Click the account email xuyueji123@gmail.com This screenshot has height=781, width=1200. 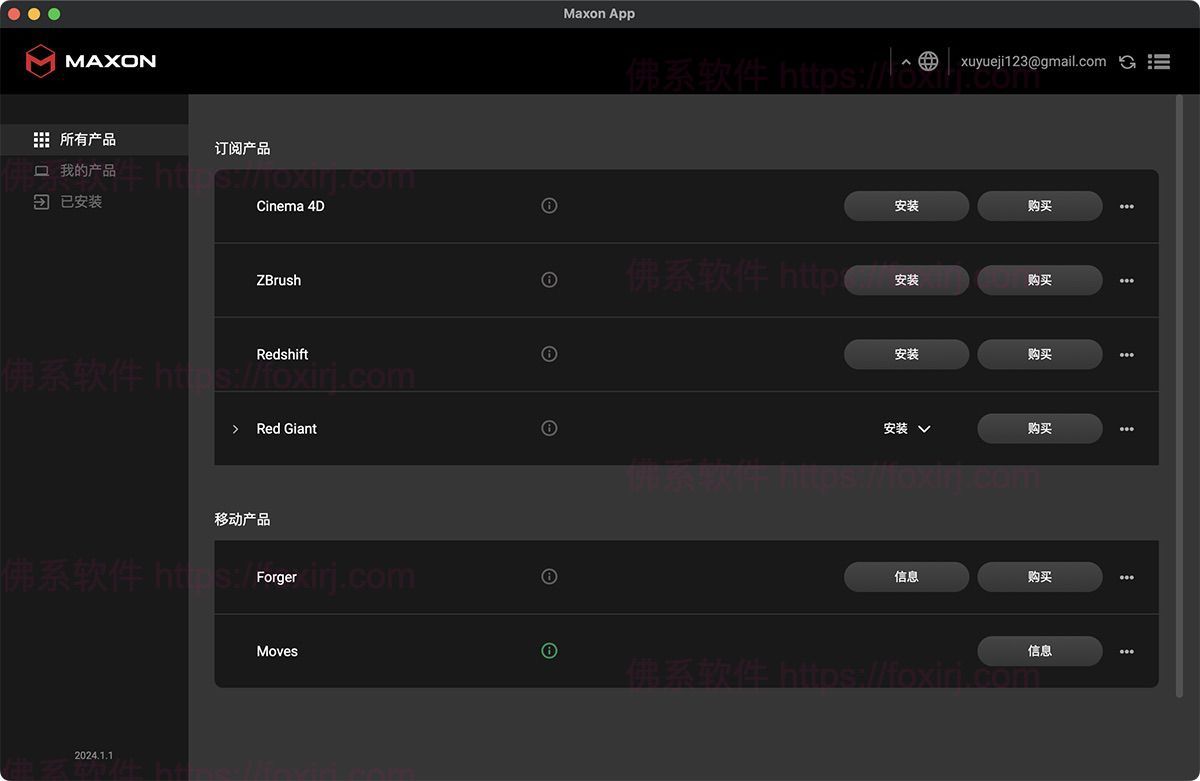coord(1033,62)
